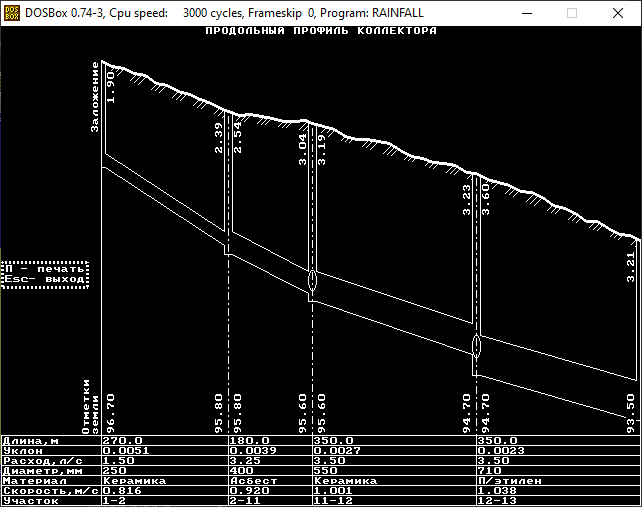The width and height of the screenshot is (642, 507).
Task: Select the length cell 180.0
Action: pos(250,441)
